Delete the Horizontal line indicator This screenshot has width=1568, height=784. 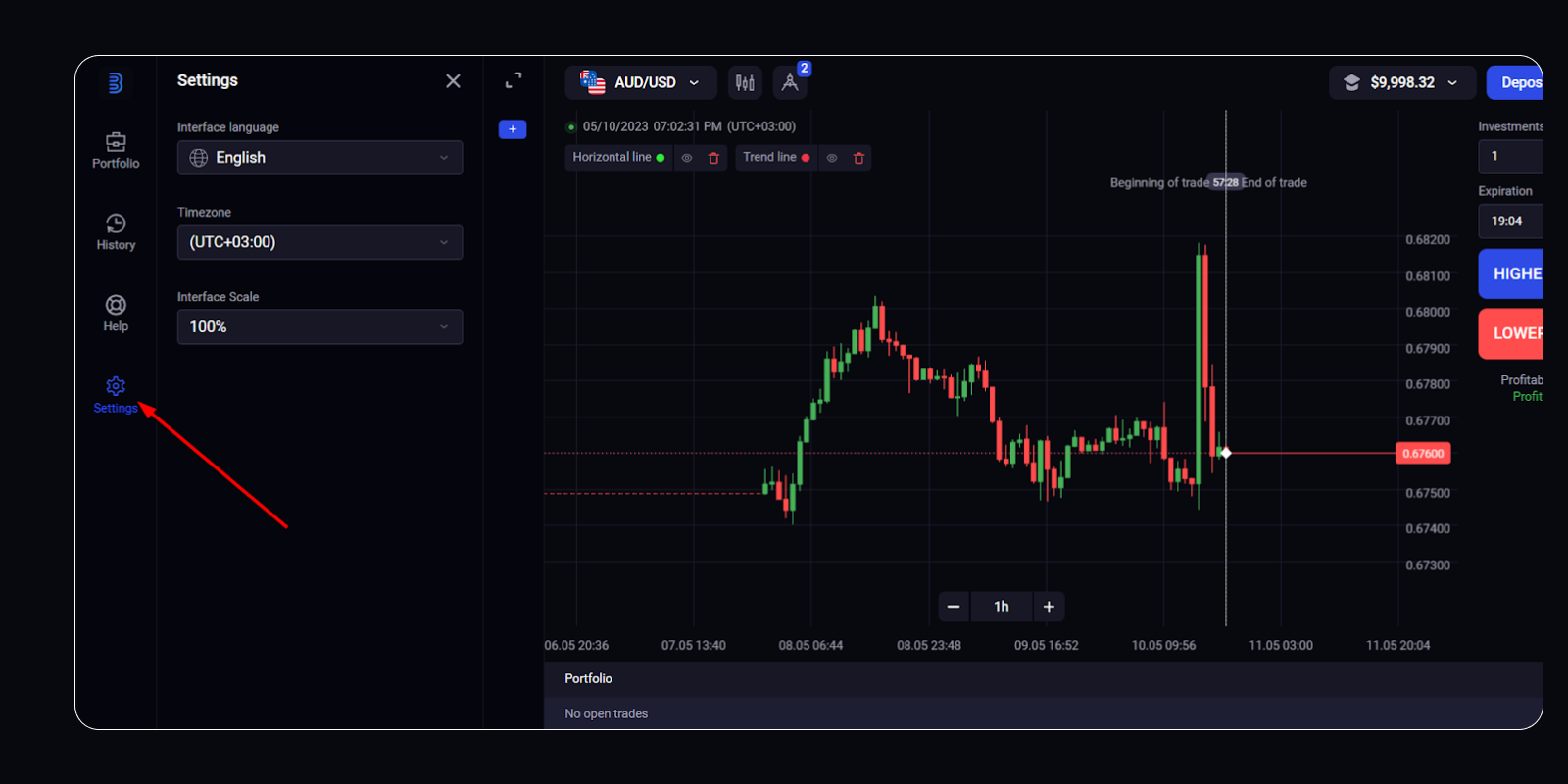point(713,158)
